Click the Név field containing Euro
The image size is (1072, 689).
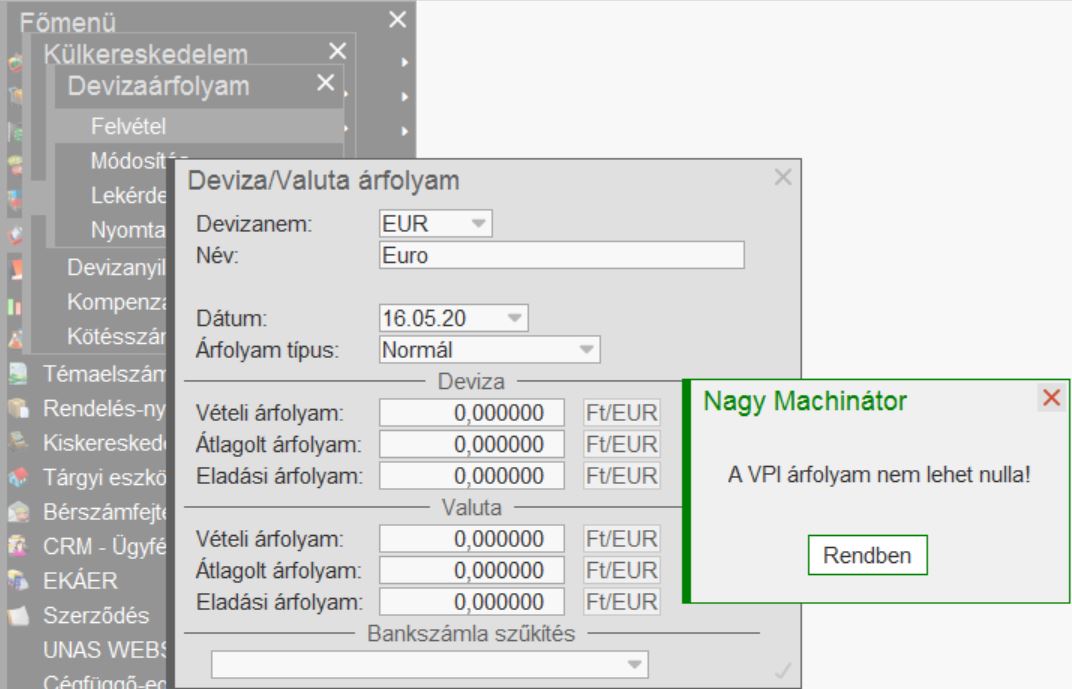click(561, 255)
